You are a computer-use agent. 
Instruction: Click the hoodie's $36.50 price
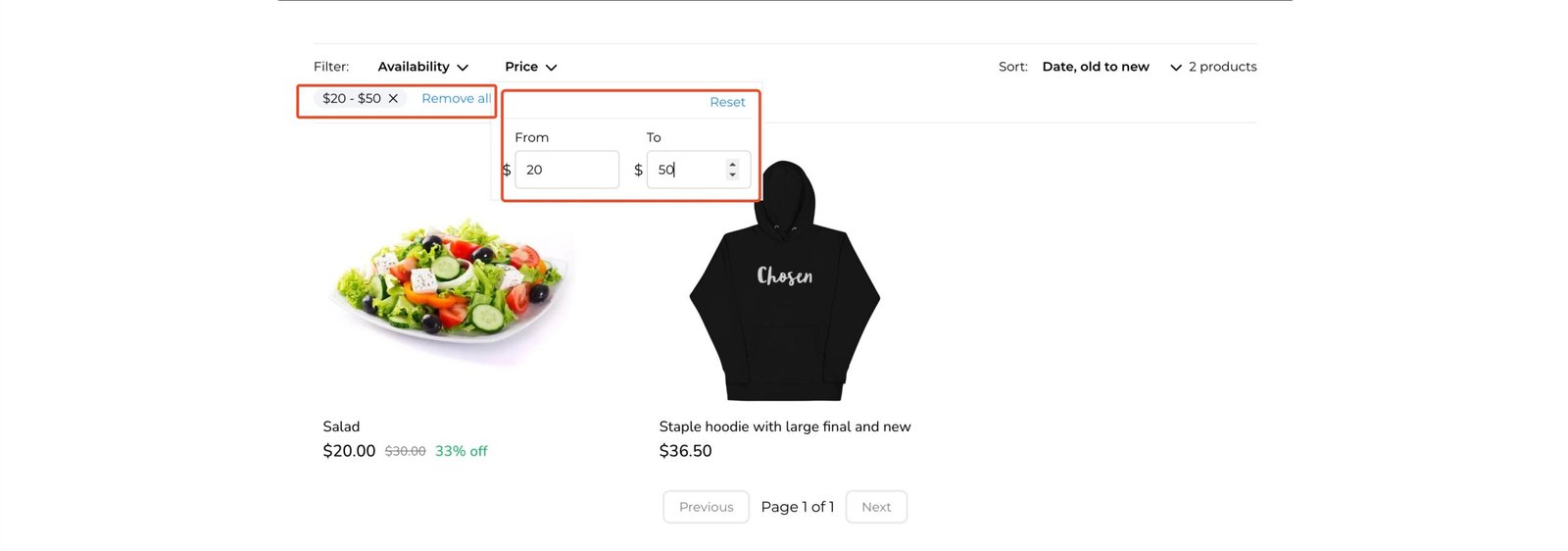(685, 451)
